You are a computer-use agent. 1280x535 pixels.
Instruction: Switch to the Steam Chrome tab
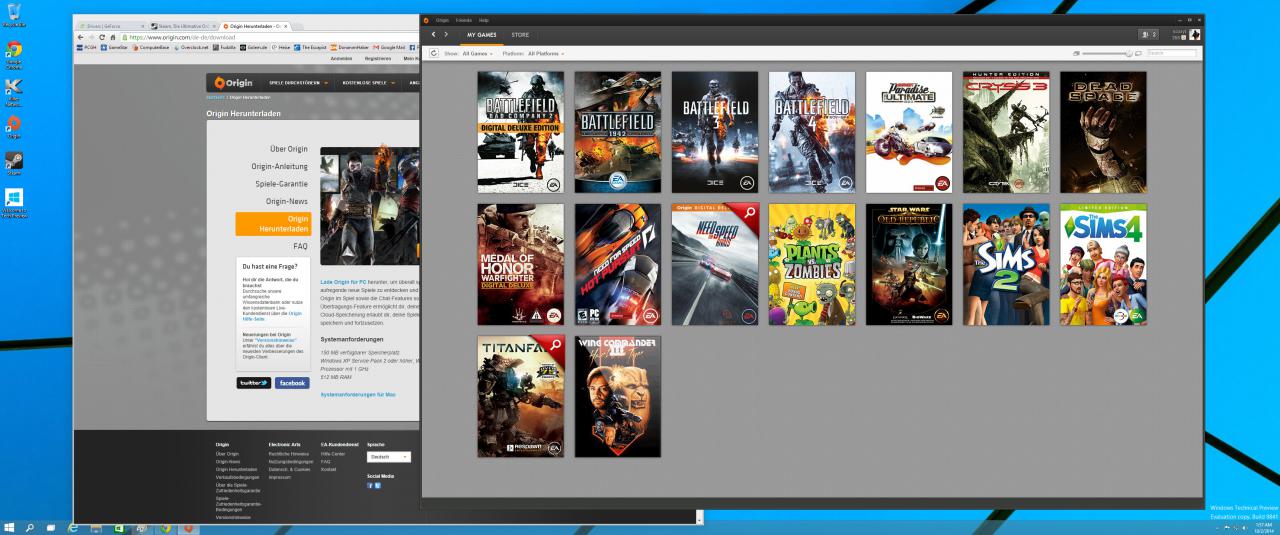pyautogui.click(x=183, y=26)
